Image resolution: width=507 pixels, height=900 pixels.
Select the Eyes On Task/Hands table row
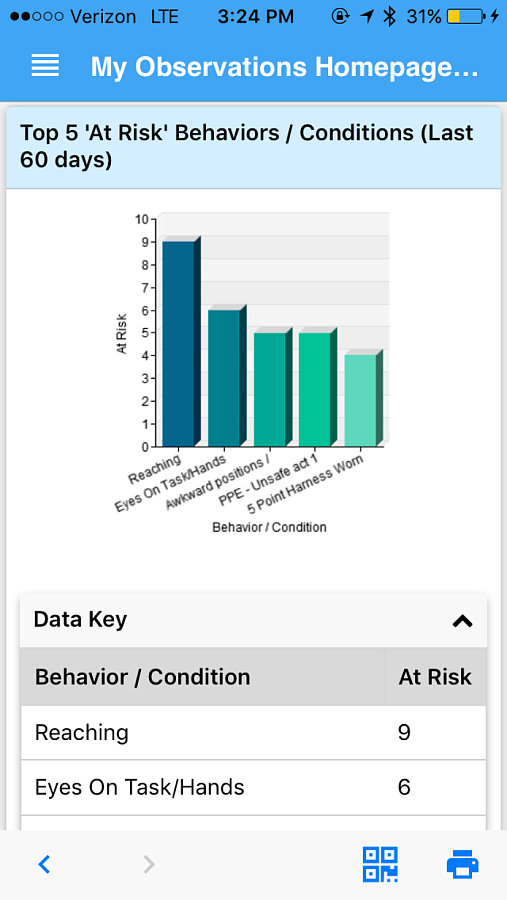tap(253, 788)
